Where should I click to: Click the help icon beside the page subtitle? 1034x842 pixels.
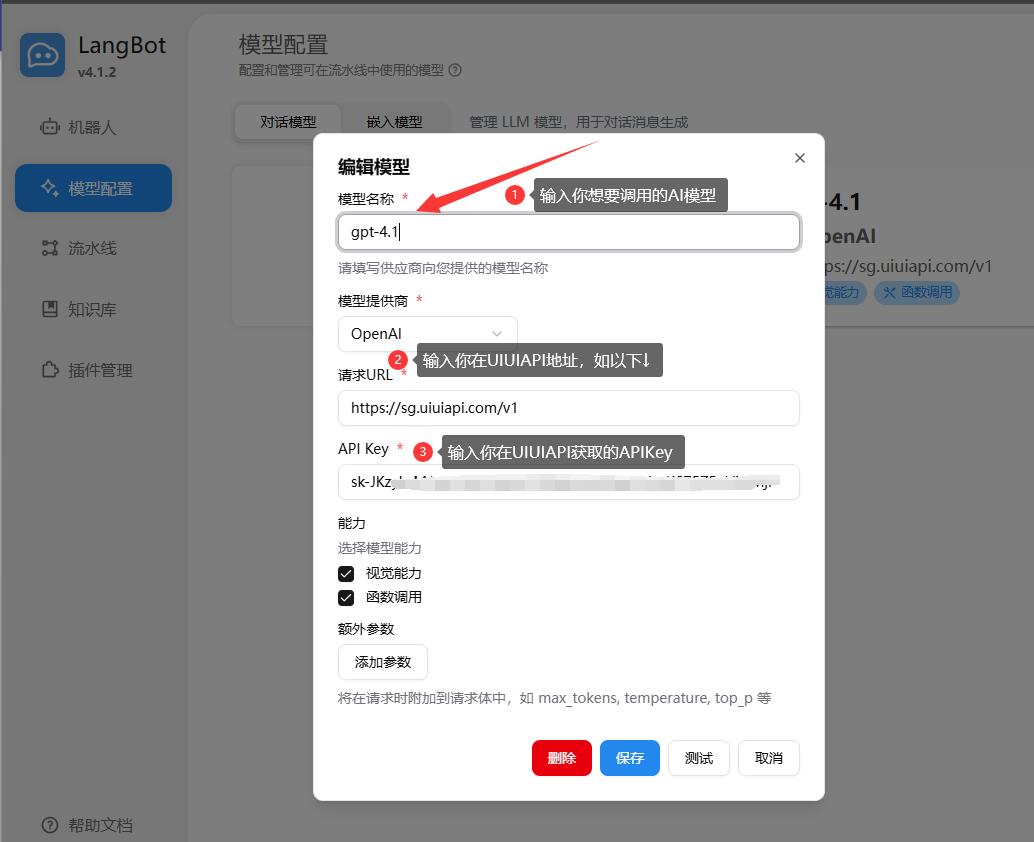pos(455,70)
